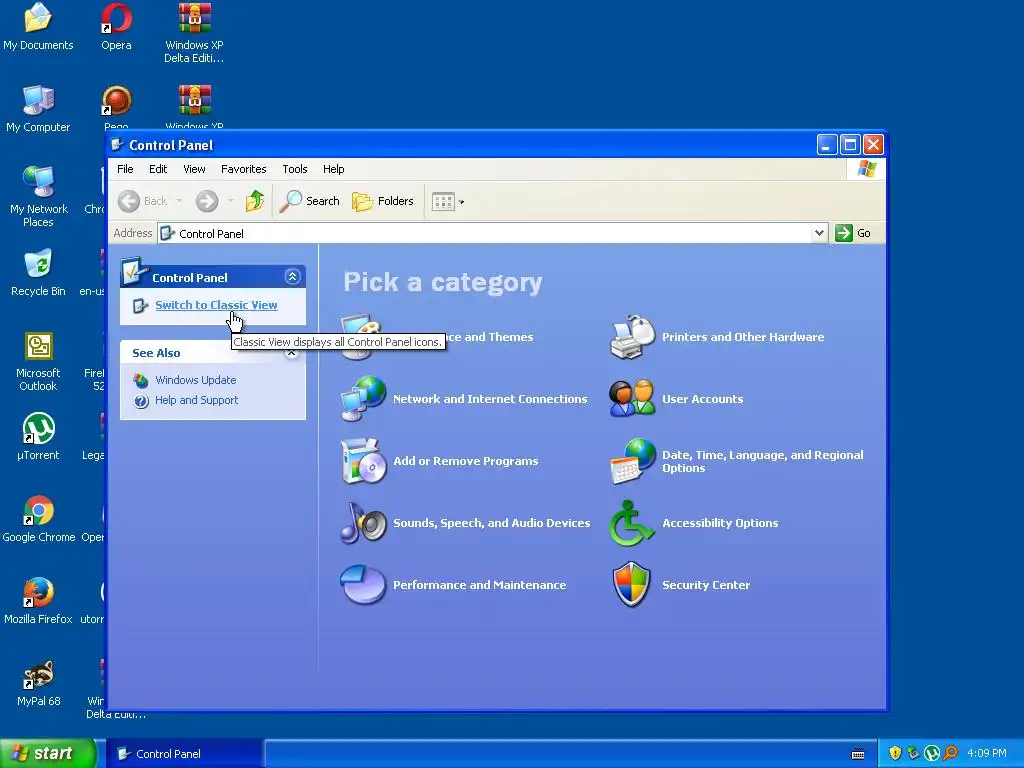Click inside the Address bar field
The height and width of the screenshot is (768, 1024).
tap(492, 233)
